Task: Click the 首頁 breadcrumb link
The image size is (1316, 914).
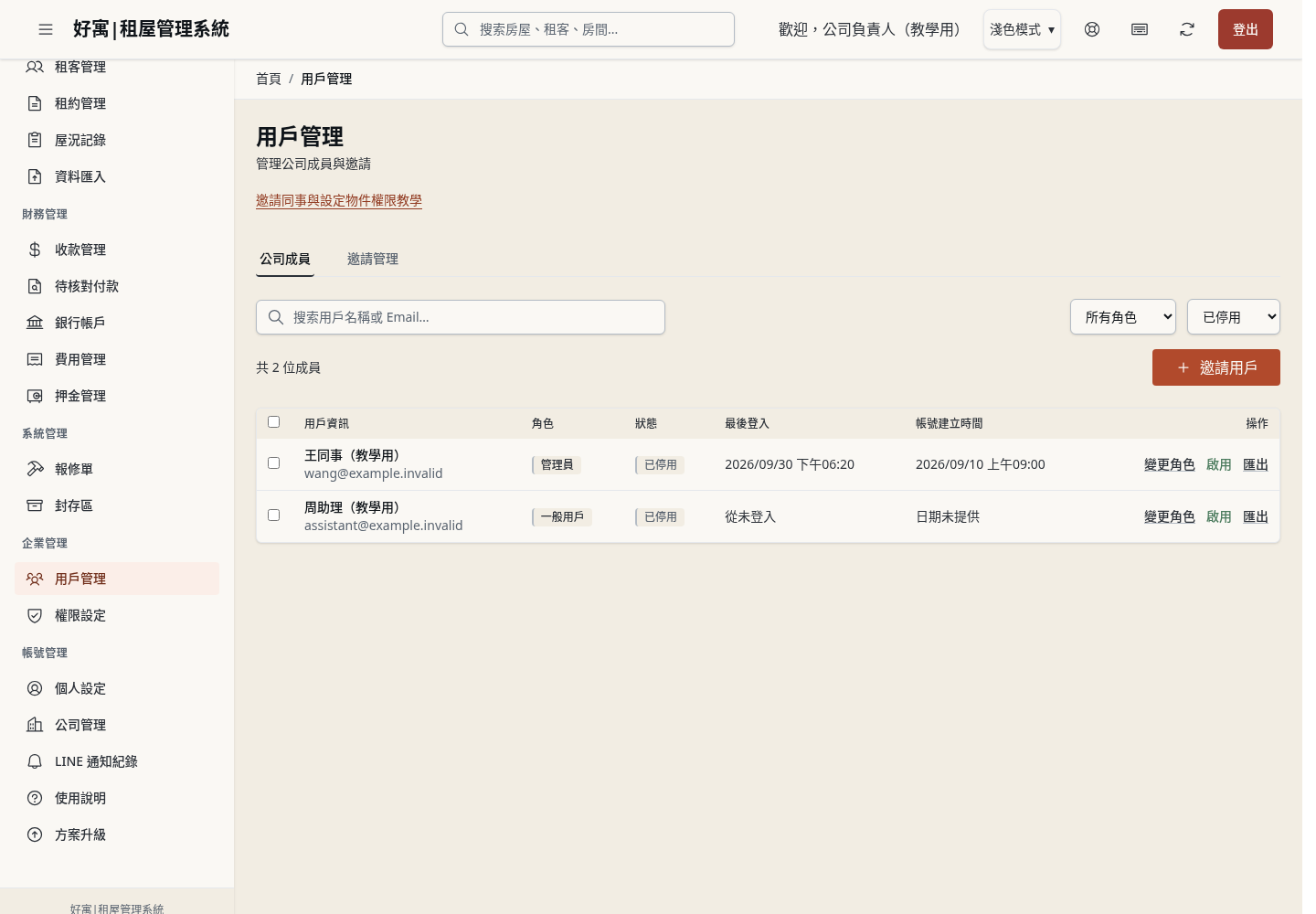Action: pos(269,79)
